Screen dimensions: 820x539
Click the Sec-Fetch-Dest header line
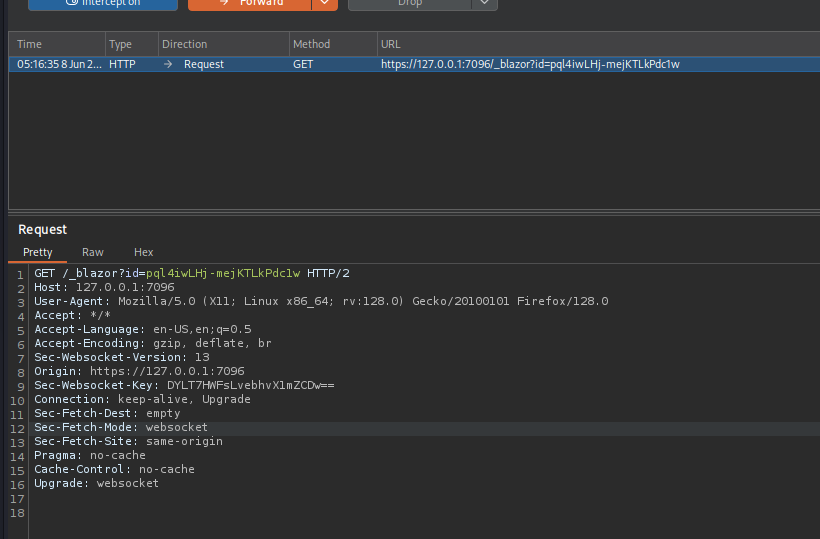click(107, 414)
